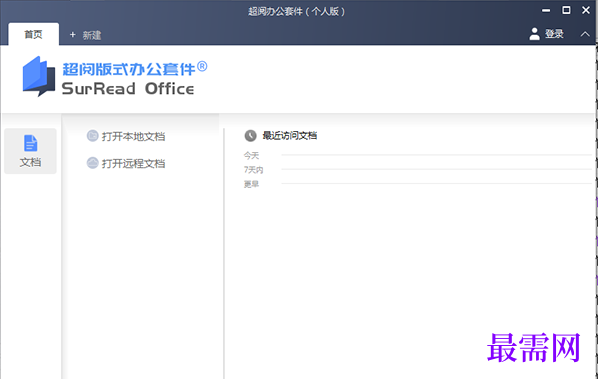Click the folder icon beside 打开本地文档
The image size is (599, 379).
[x=92, y=136]
